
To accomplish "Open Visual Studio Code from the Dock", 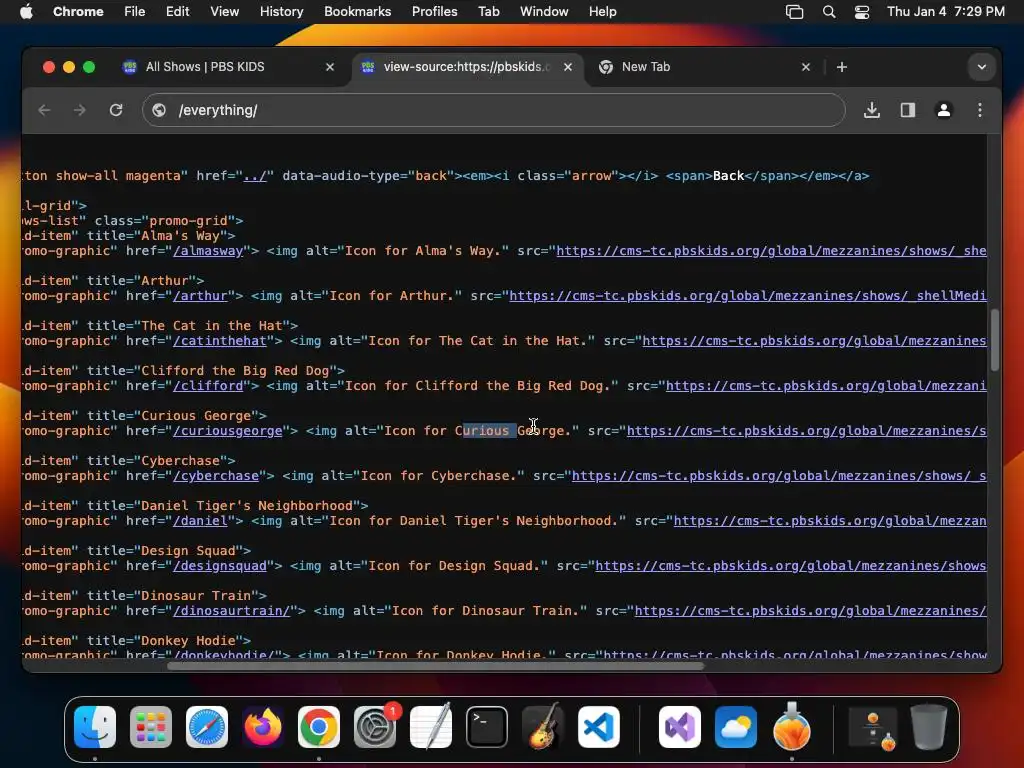I will tap(599, 727).
